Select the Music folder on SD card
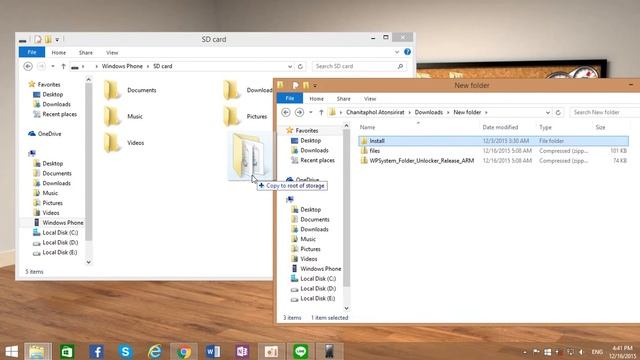This screenshot has height=360, width=640. (x=123, y=117)
